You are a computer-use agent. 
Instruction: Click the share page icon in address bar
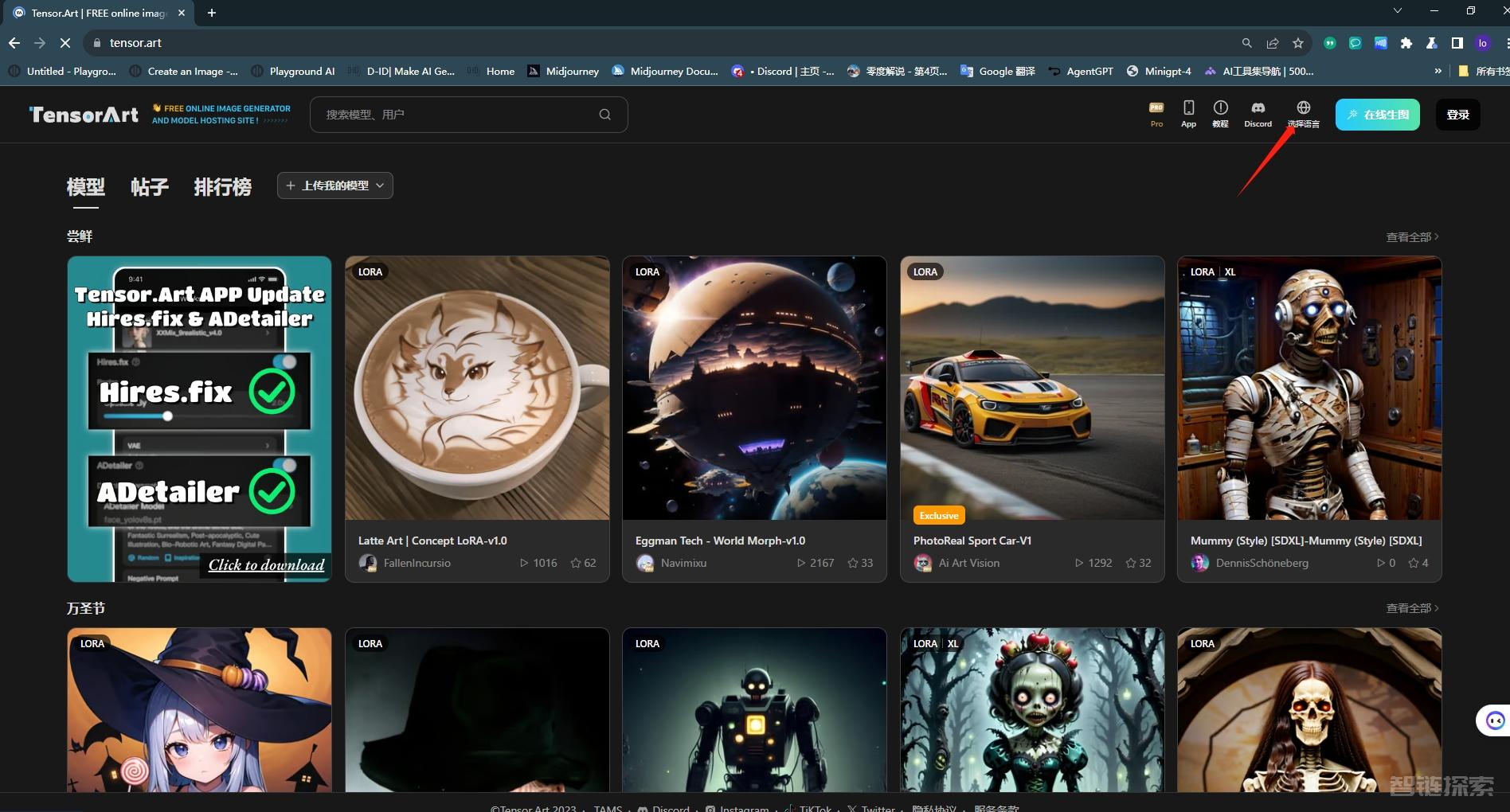click(x=1273, y=43)
